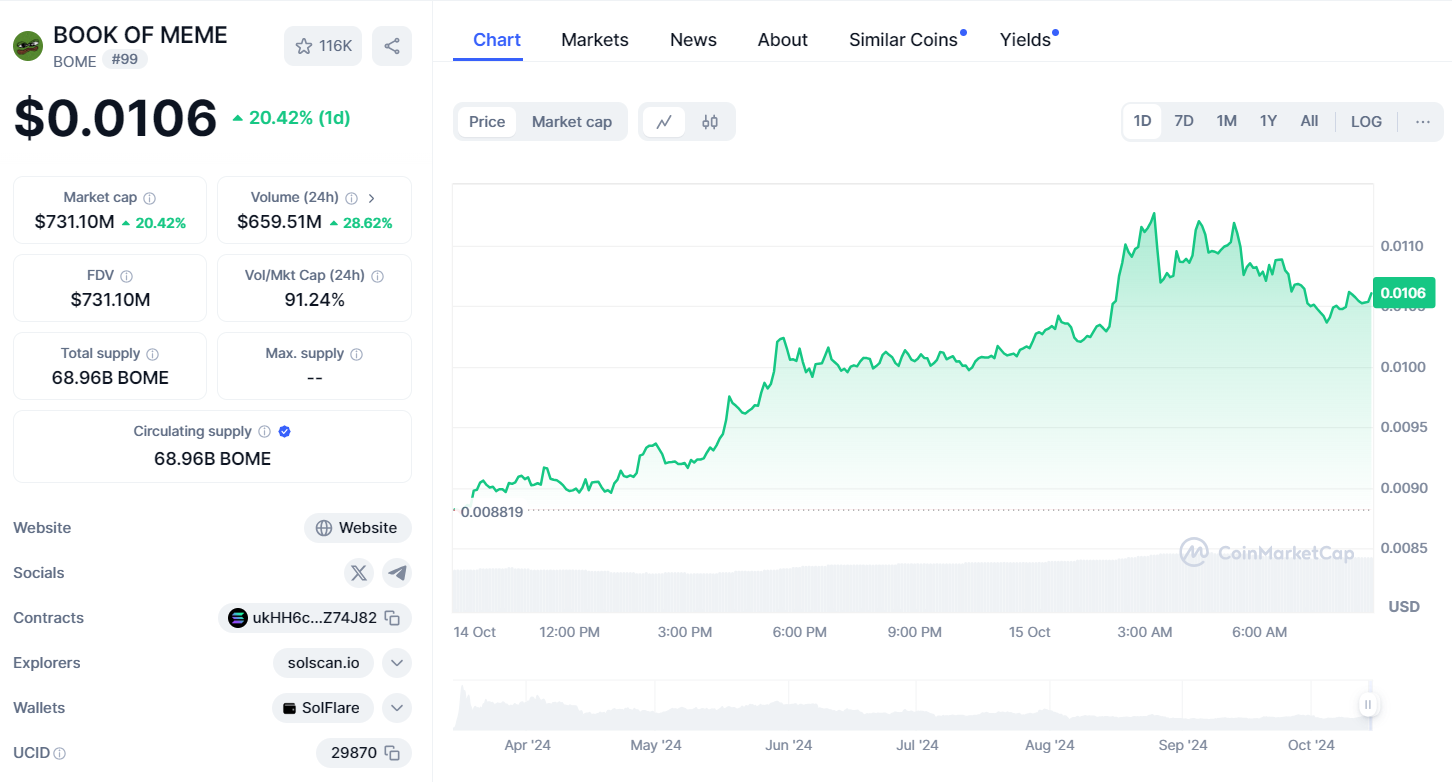Open chart more options ellipsis
This screenshot has height=782, width=1452.
coord(1423,122)
